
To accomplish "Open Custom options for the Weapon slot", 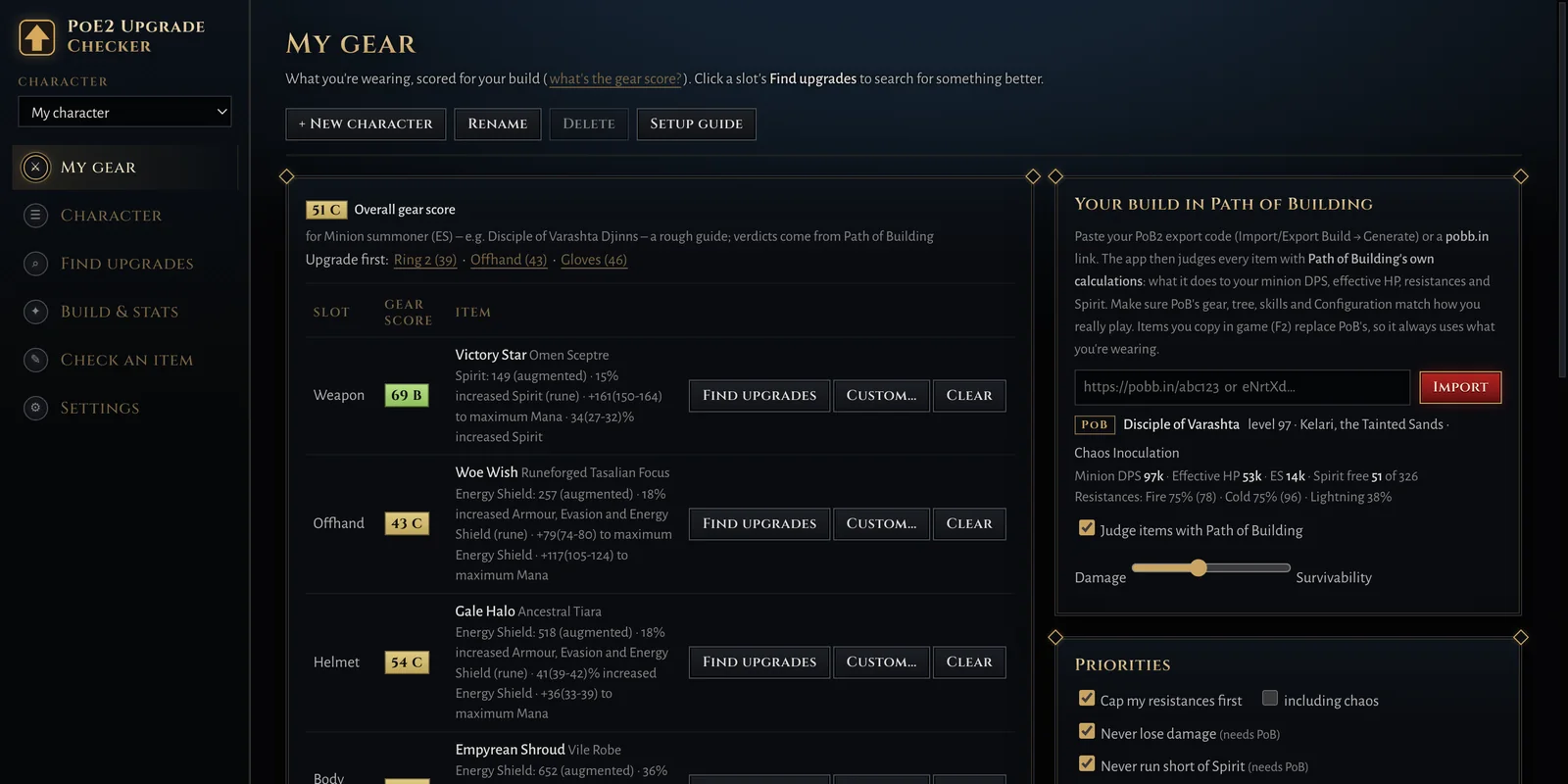I will [x=881, y=396].
